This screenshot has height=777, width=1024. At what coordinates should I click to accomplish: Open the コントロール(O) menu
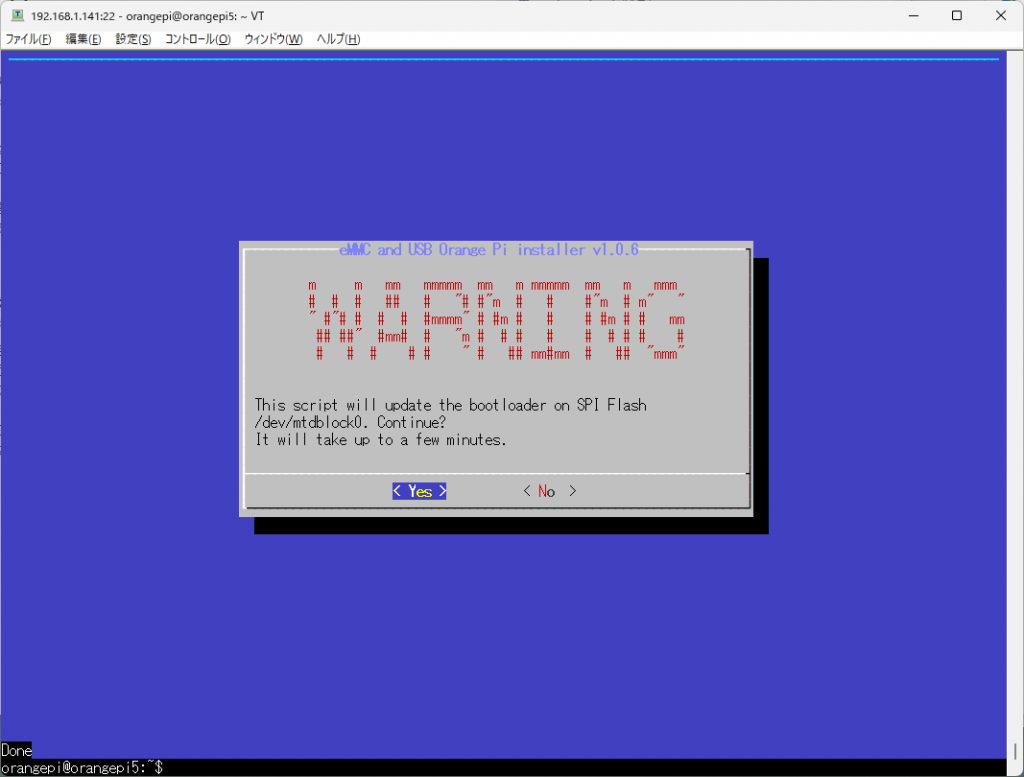point(197,39)
